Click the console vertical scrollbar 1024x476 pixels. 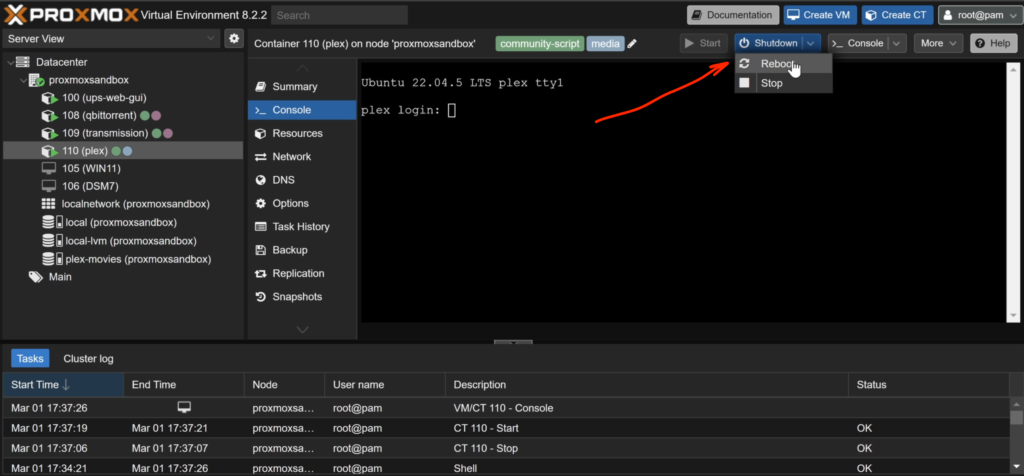pyautogui.click(x=1013, y=192)
